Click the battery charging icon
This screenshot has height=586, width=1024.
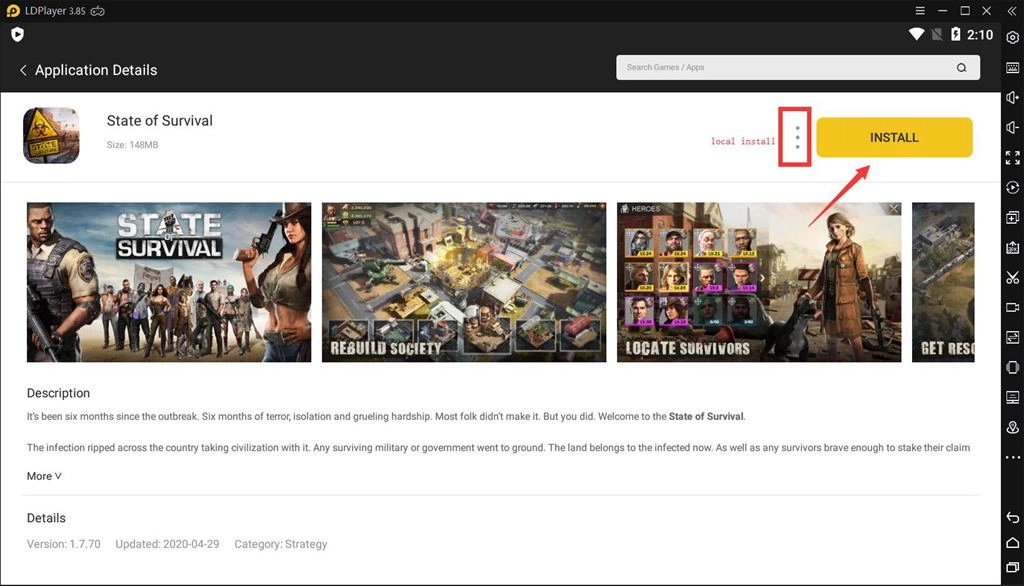click(x=955, y=34)
